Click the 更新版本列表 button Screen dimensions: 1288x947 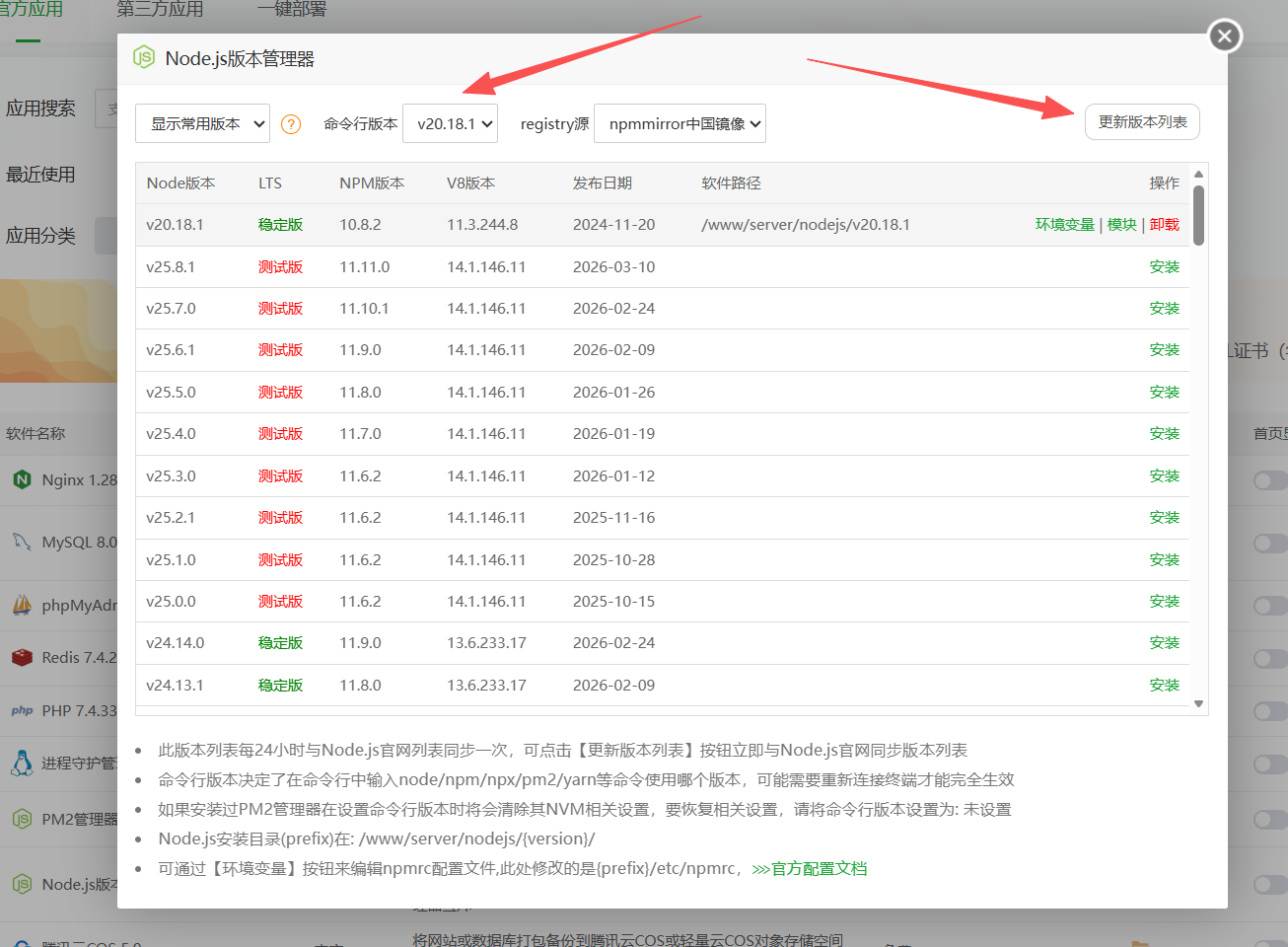(x=1142, y=121)
